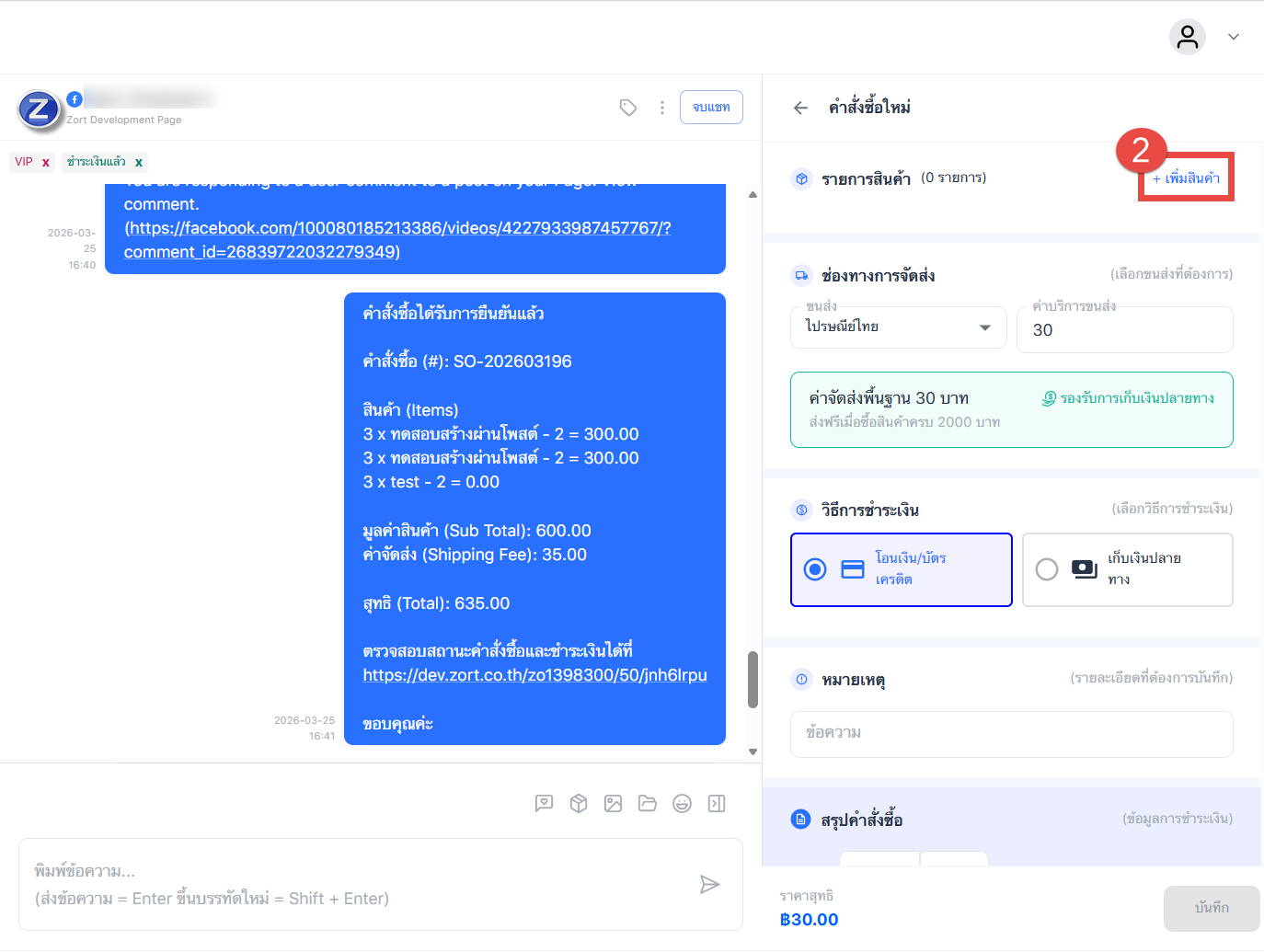
Task: Click the chat vertical scrollbar thumb
Action: [753, 680]
